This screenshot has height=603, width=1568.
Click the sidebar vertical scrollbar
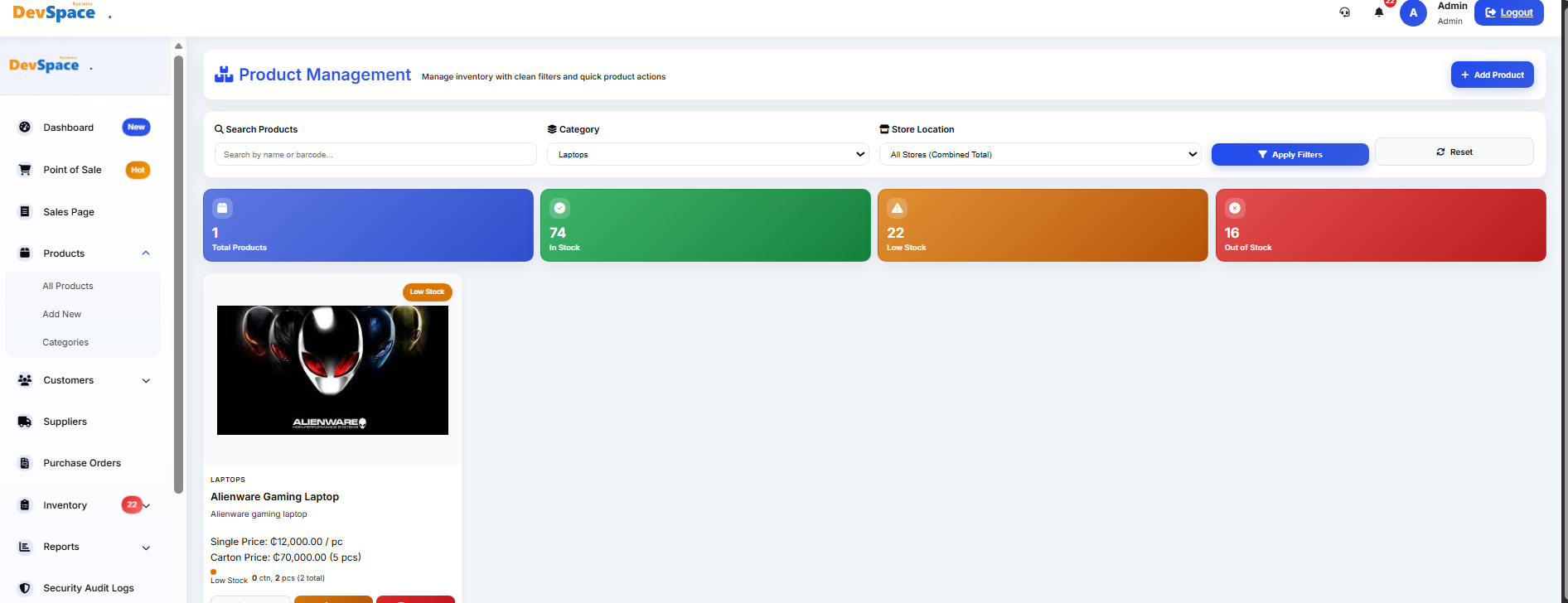[x=178, y=273]
